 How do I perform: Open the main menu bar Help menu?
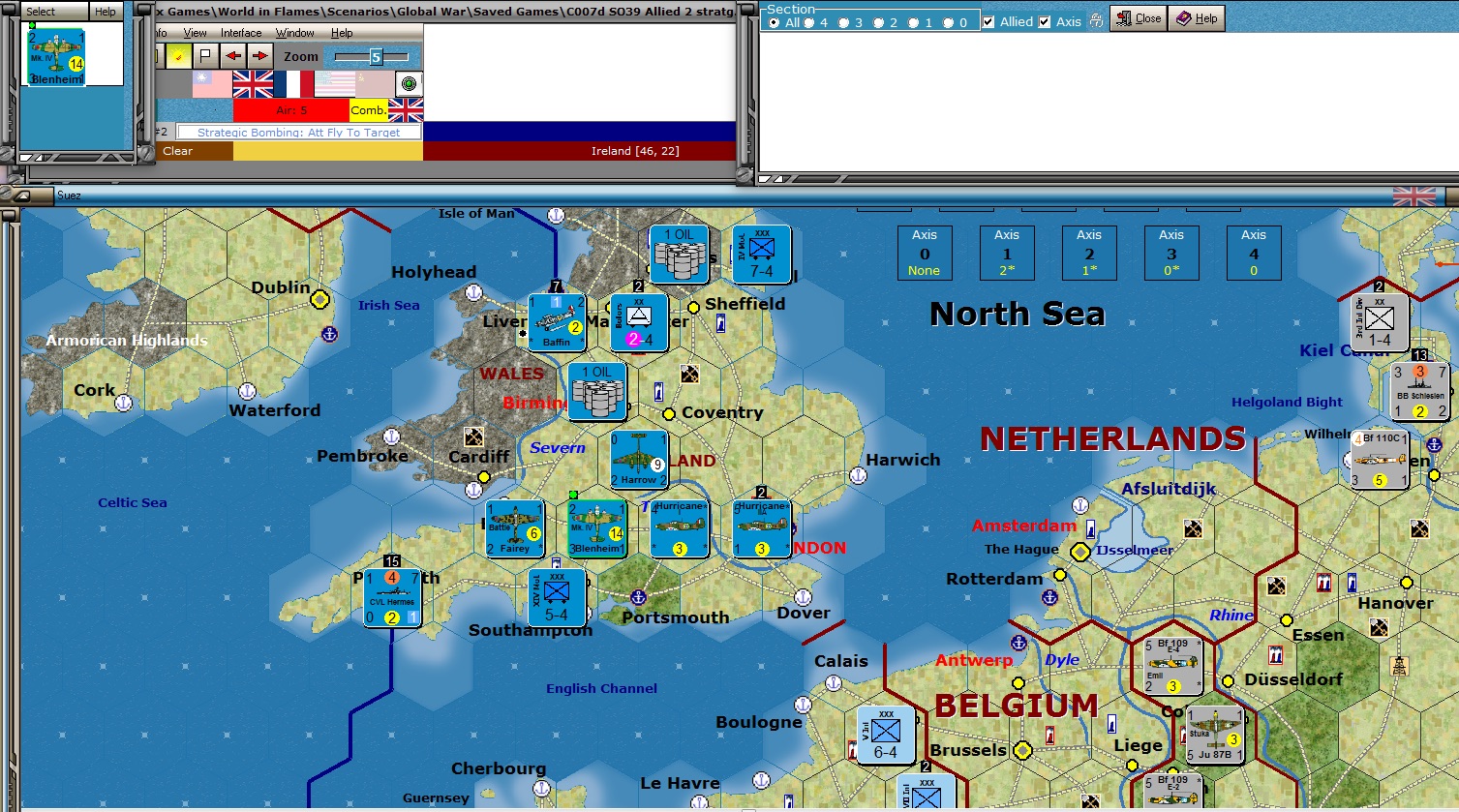[x=342, y=33]
